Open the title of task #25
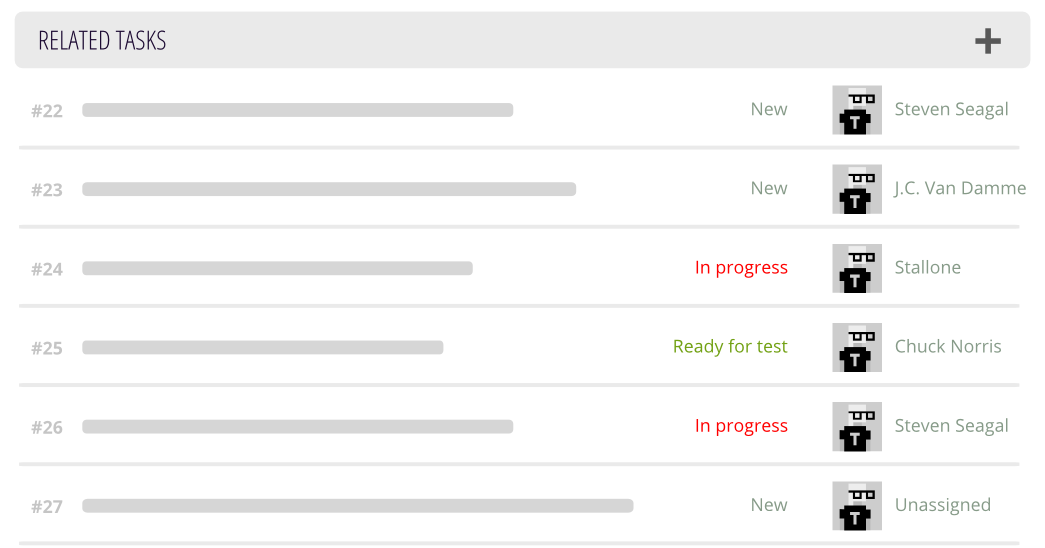This screenshot has width=1045, height=548. coord(262,348)
